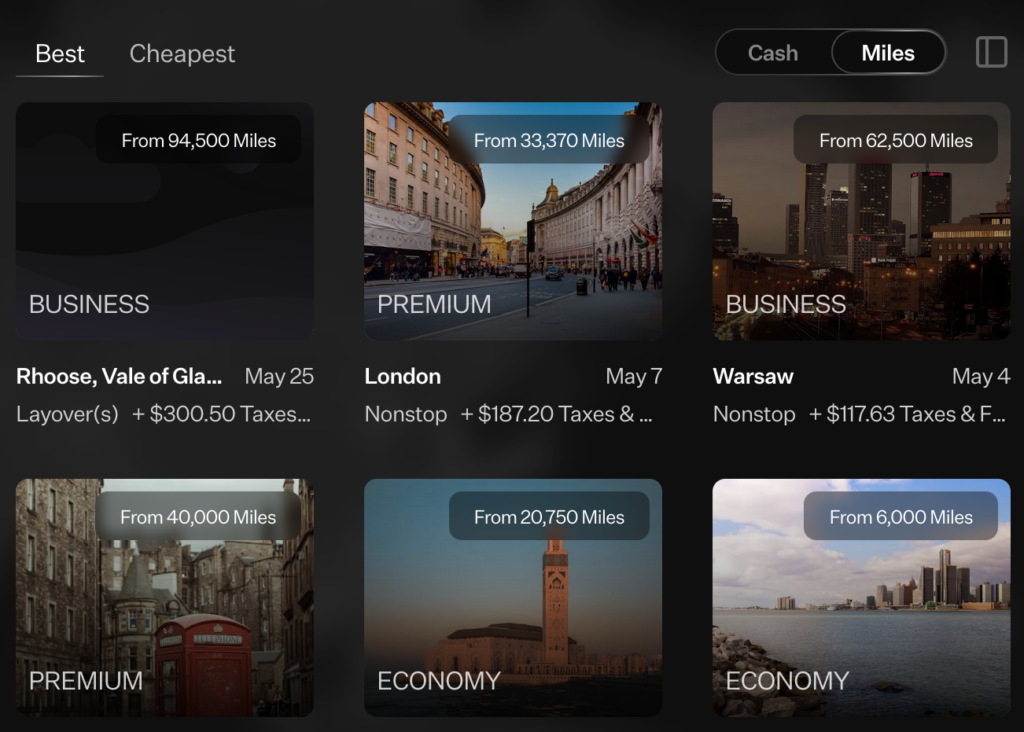Toggle the sidebar panel layout icon
1024x732 pixels.
[990, 53]
